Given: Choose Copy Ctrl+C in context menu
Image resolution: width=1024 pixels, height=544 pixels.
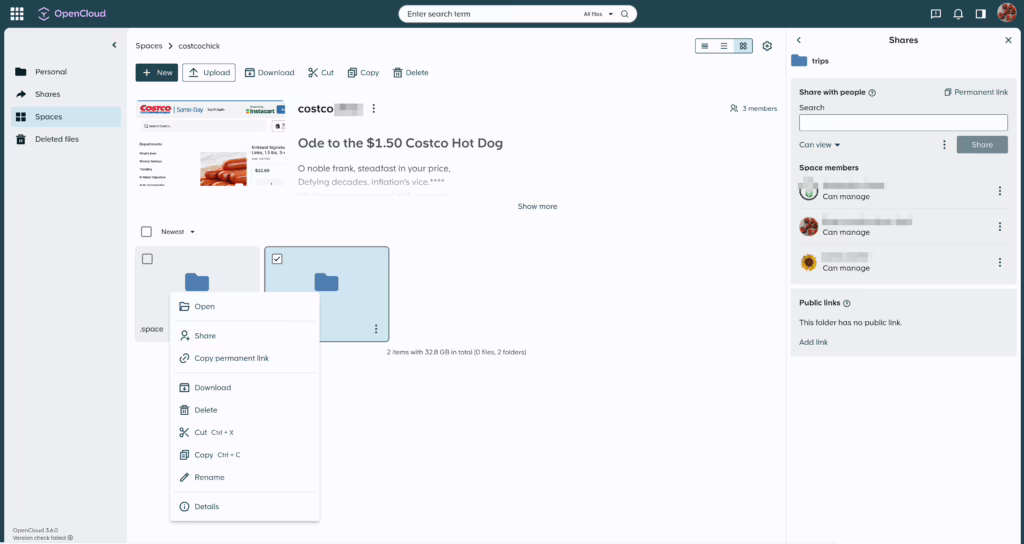Looking at the screenshot, I should pos(245,455).
